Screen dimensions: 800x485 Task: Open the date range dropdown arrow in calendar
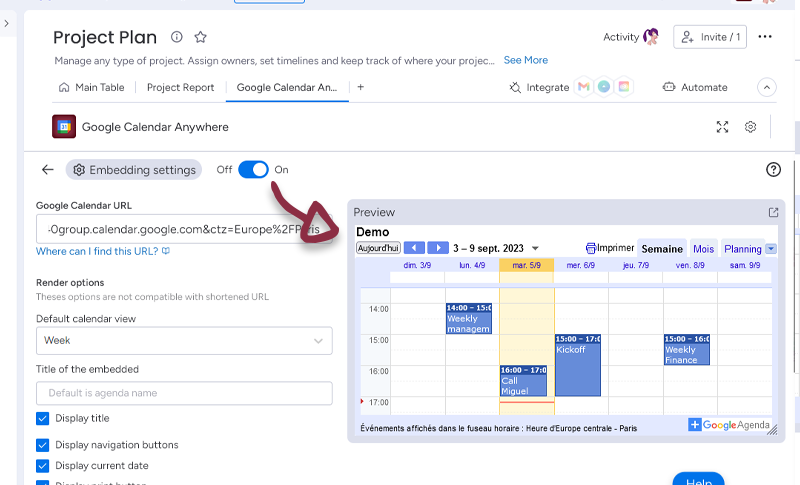pyautogui.click(x=535, y=248)
